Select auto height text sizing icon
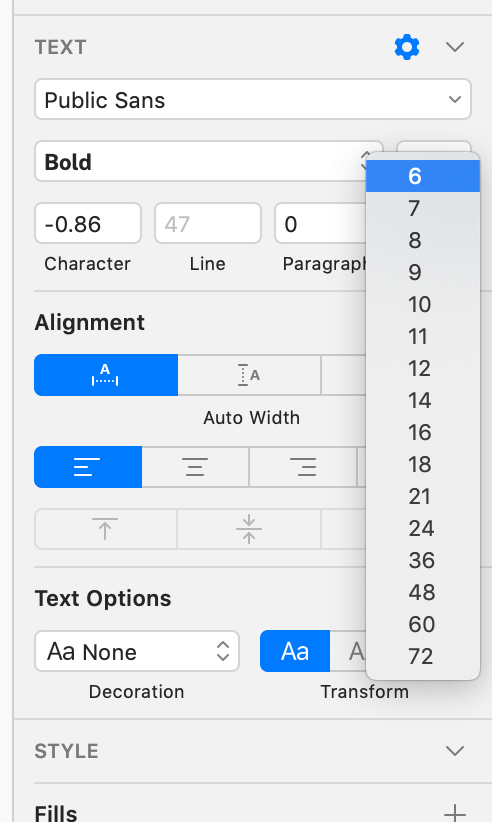Screen dimensions: 492x822 (249, 375)
